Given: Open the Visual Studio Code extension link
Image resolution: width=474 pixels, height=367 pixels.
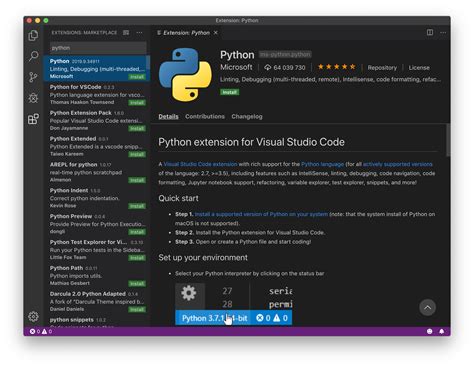Looking at the screenshot, I should [x=200, y=164].
